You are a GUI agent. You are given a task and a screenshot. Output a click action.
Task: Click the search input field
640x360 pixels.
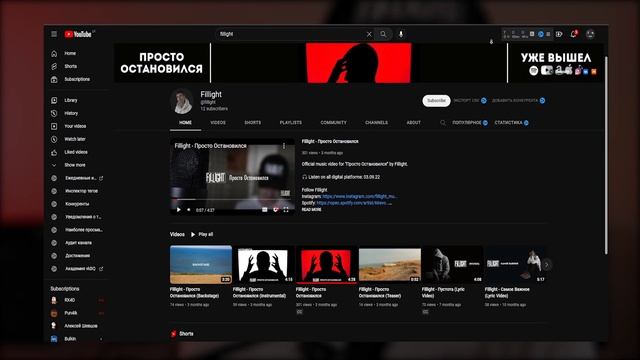click(x=291, y=34)
